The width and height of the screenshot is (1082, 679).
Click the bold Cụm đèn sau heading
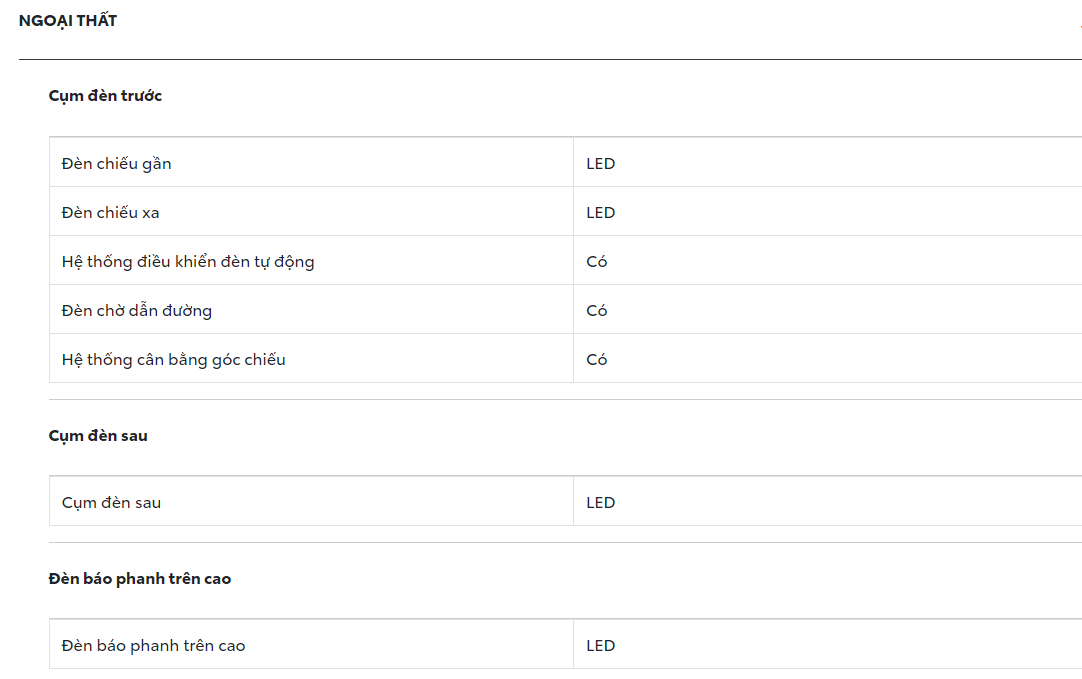point(98,436)
